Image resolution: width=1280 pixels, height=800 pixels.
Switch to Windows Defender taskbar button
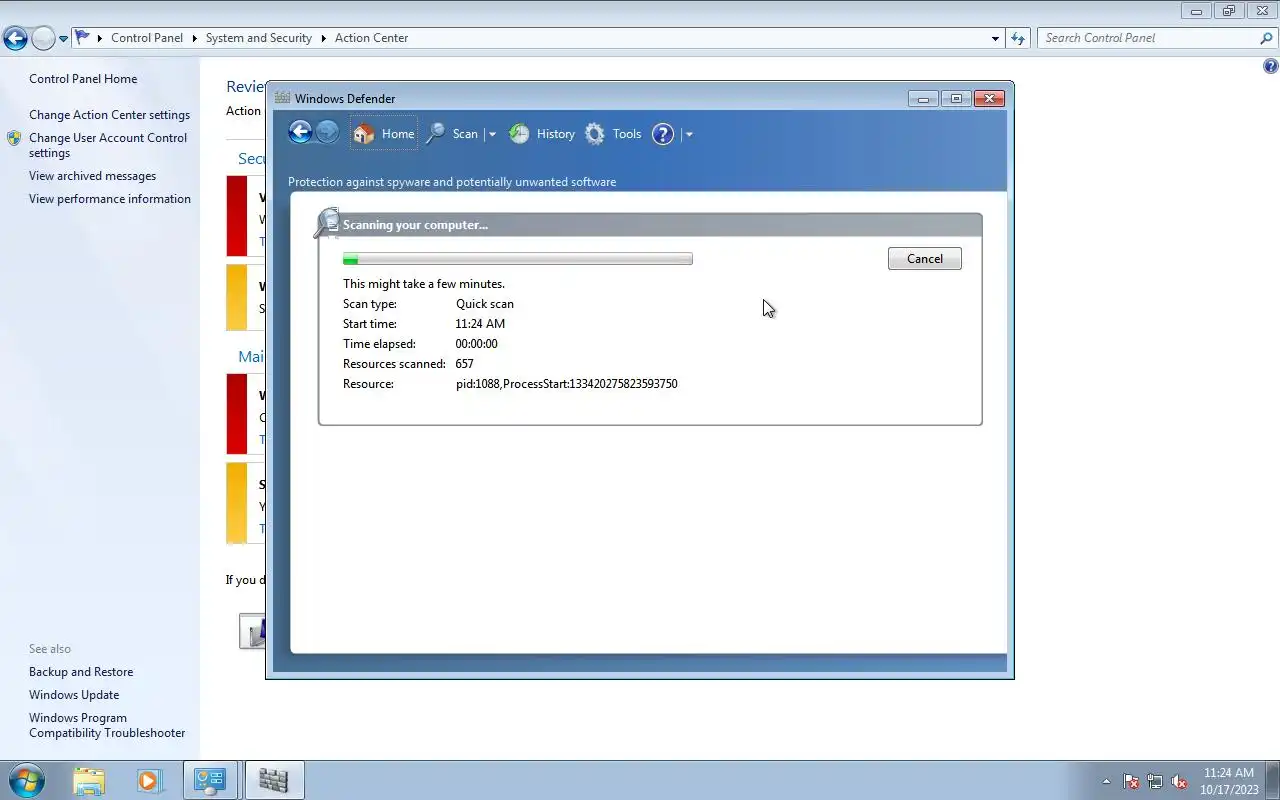[x=273, y=780]
